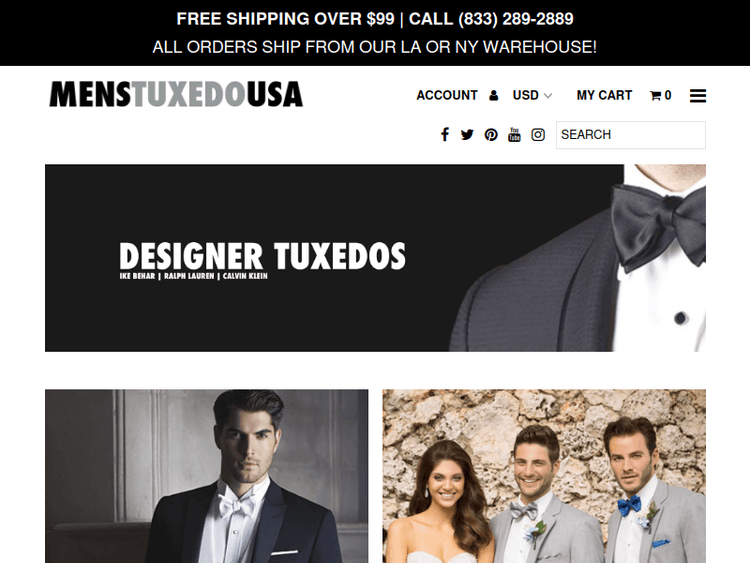Open the MY CART link
Viewport: 750px width, 563px height.
coord(604,96)
